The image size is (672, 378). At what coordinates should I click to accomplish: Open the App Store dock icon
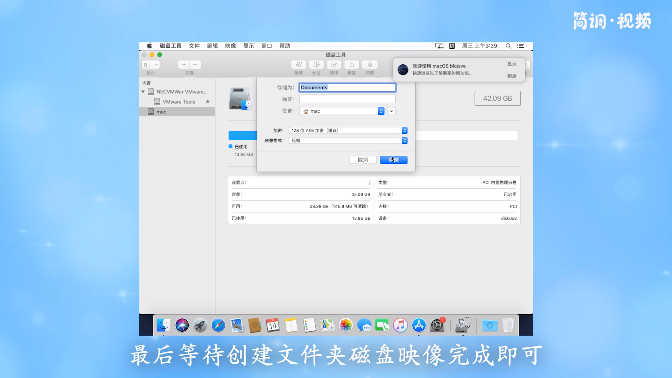click(419, 325)
